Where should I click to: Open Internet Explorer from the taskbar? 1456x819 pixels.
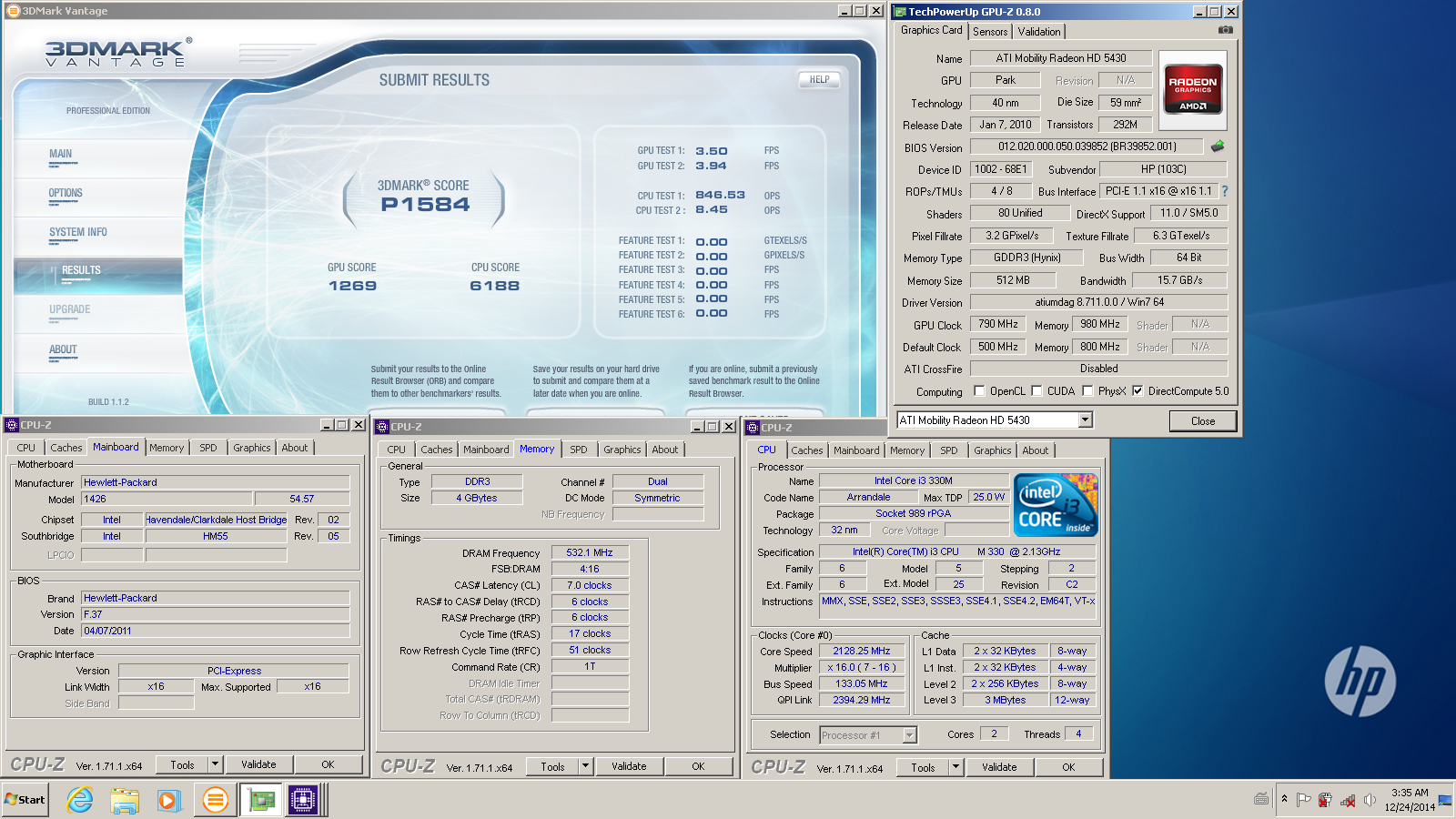pyautogui.click(x=80, y=800)
